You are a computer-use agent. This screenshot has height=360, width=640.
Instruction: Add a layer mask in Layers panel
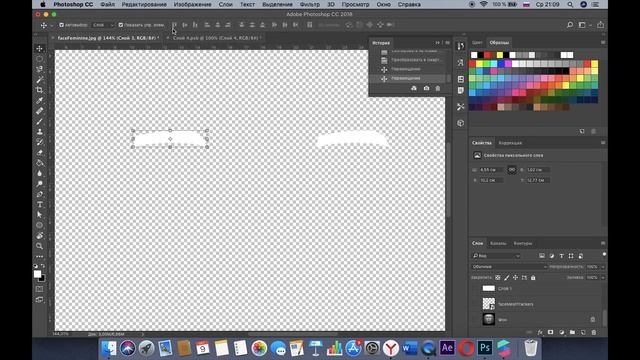click(x=551, y=333)
